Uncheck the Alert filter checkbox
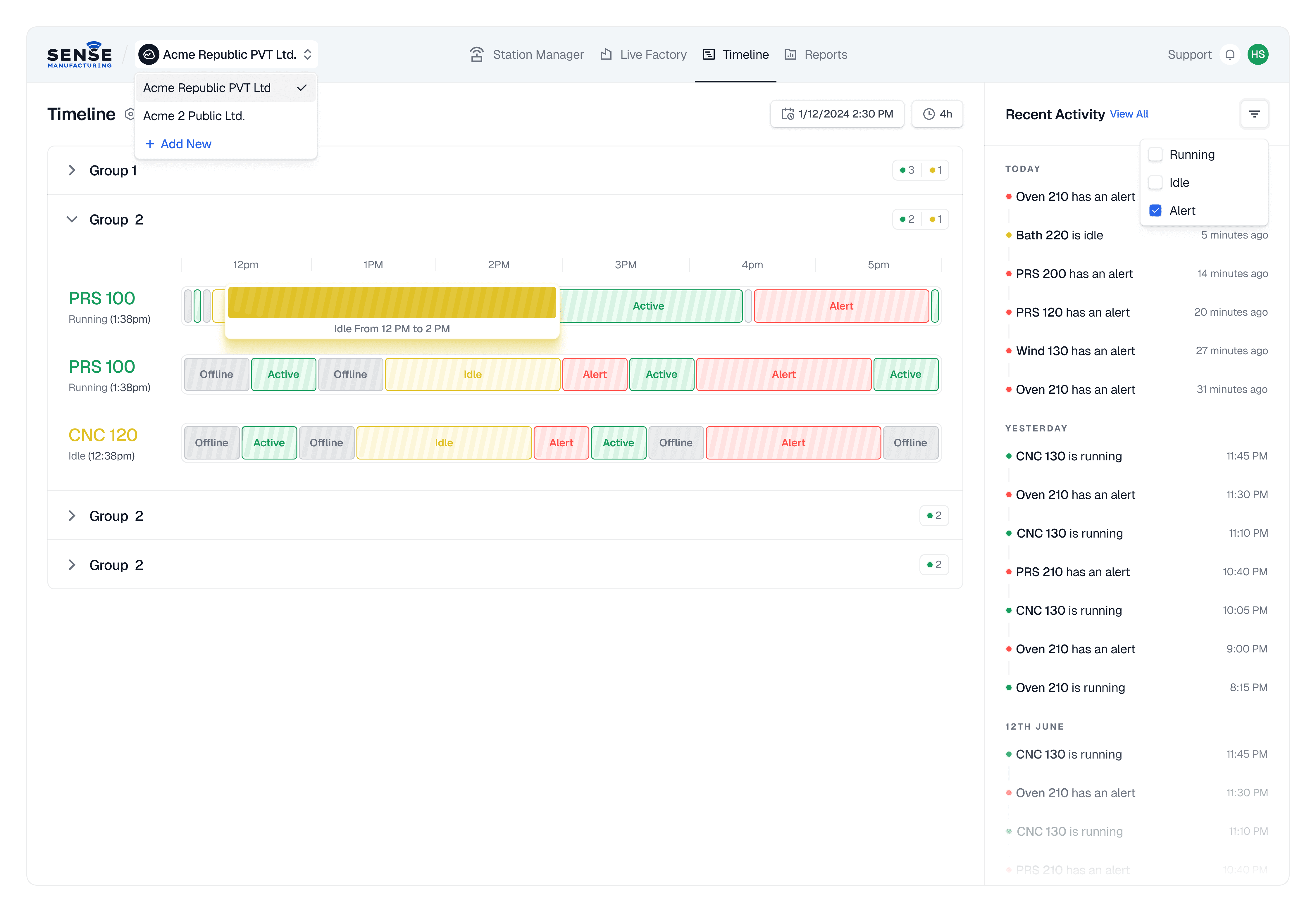Image resolution: width=1316 pixels, height=912 pixels. (x=1155, y=211)
